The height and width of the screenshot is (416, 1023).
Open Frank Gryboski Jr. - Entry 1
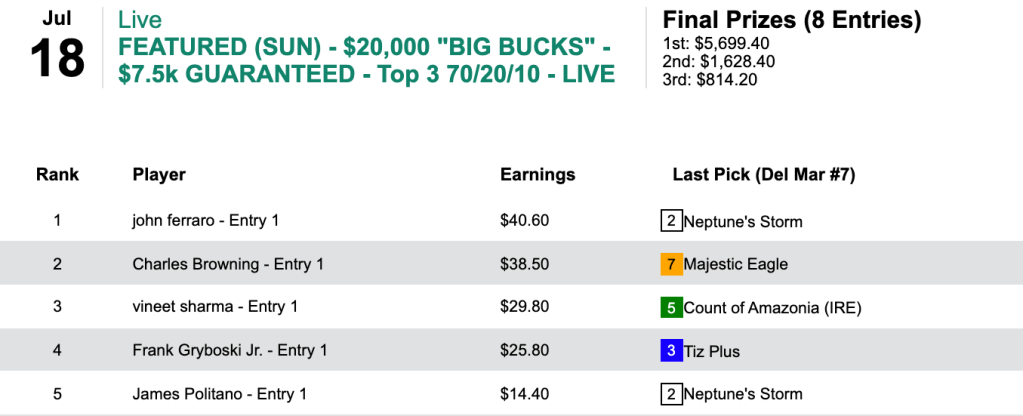click(x=230, y=351)
